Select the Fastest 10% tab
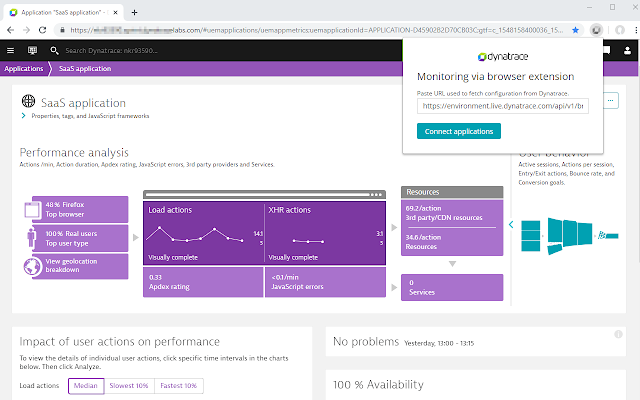This screenshot has width=640, height=400. [178, 386]
